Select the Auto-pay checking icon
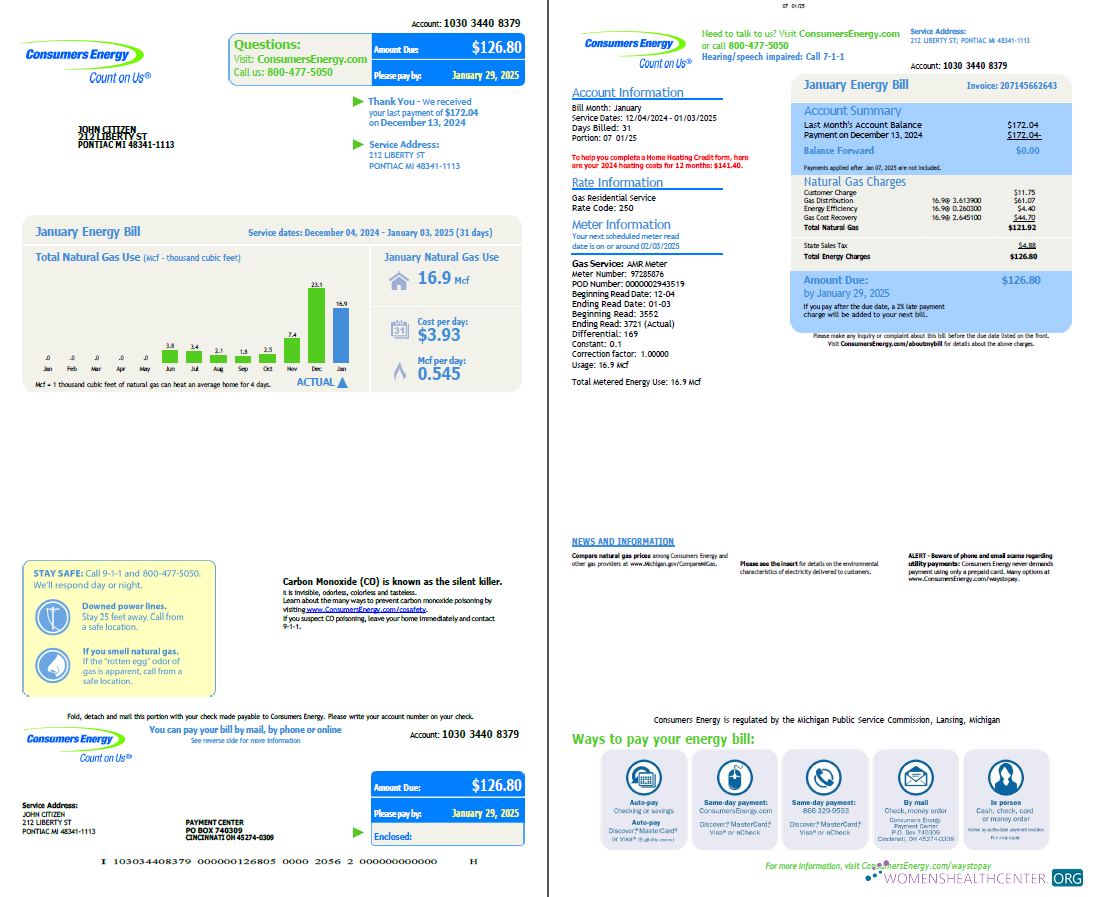Viewport: 1093px width, 897px height. pos(644,779)
